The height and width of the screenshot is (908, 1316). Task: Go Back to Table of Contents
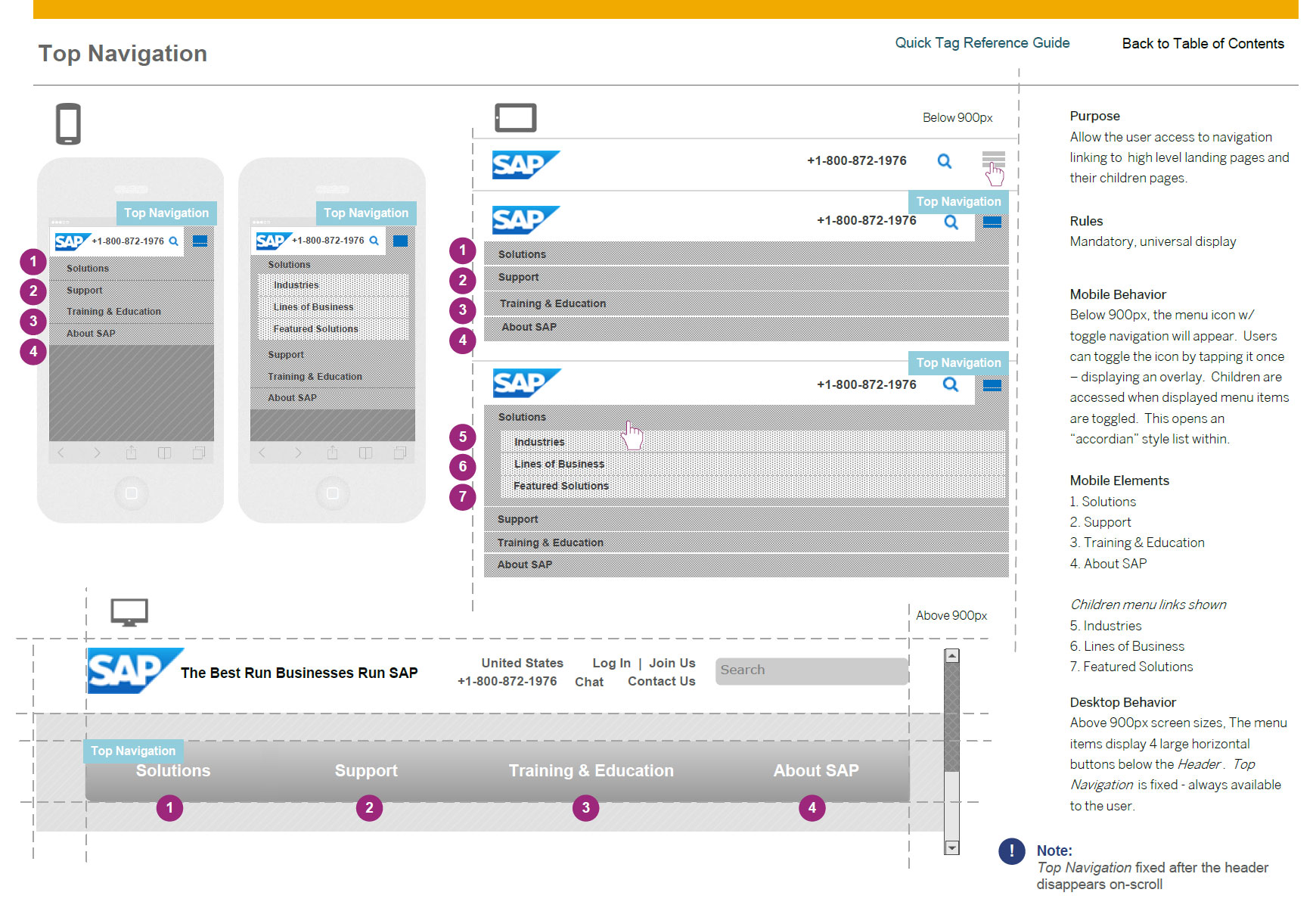click(x=1203, y=44)
